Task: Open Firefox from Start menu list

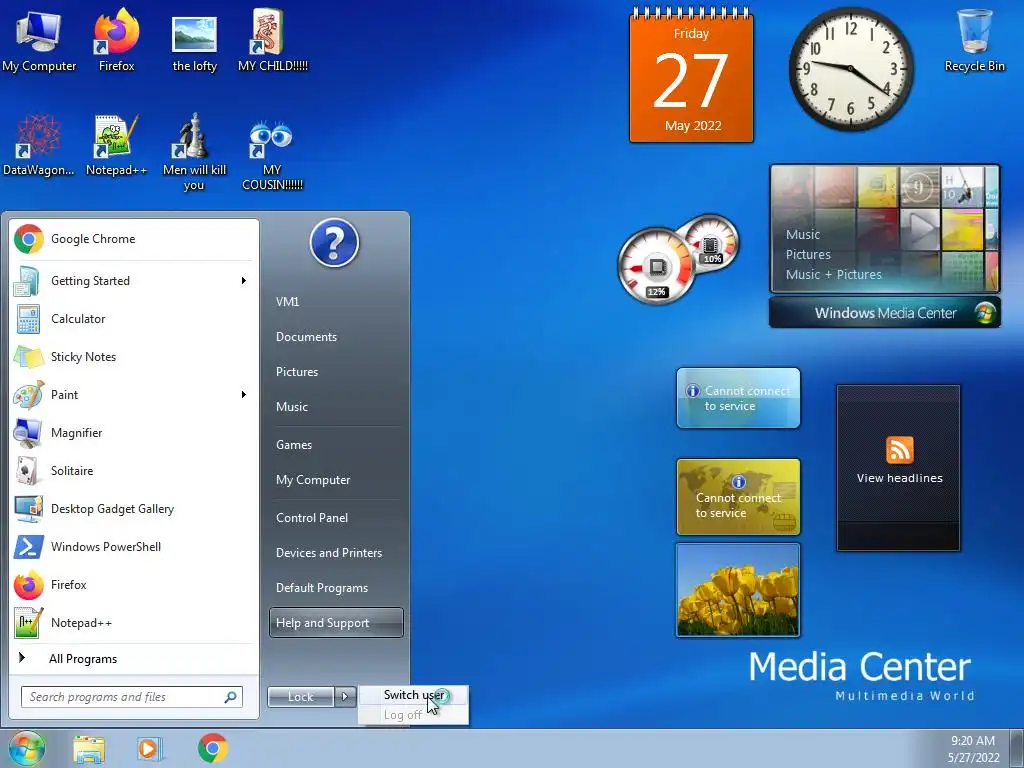Action: [133, 584]
